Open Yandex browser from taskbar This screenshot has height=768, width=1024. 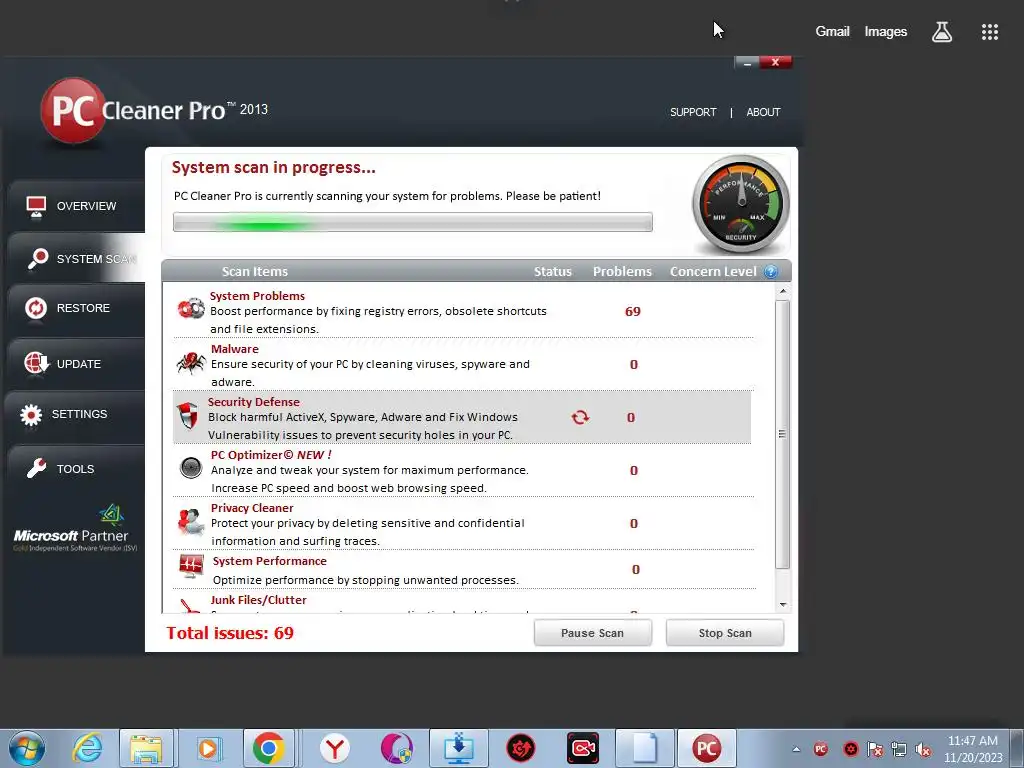335,748
